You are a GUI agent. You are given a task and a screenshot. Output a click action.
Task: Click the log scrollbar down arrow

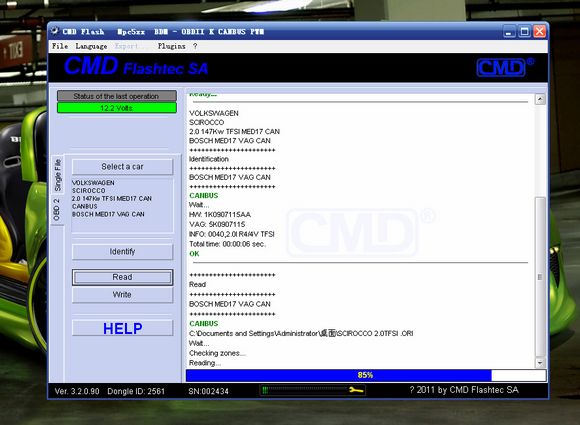coord(540,363)
